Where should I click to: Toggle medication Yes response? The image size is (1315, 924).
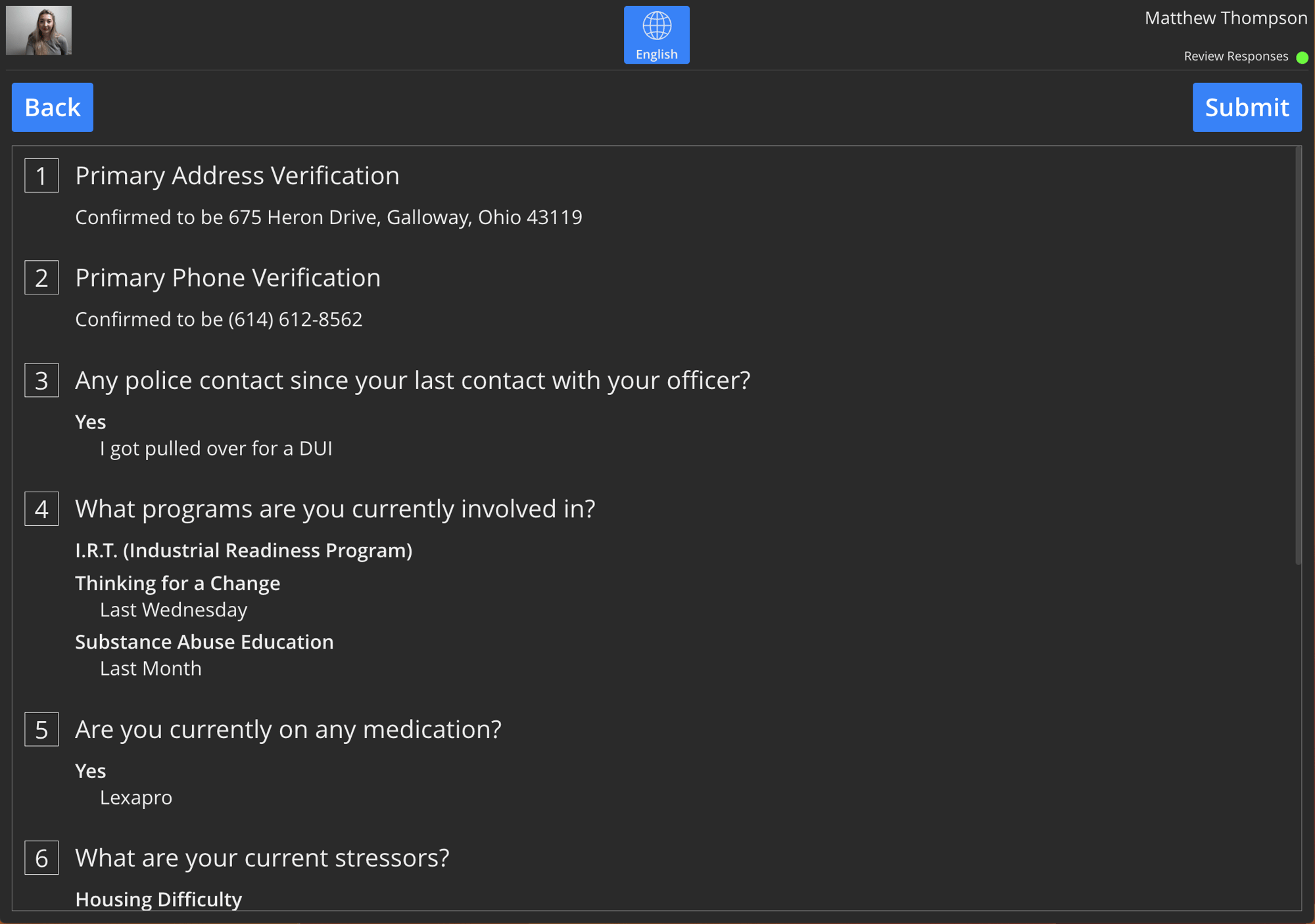pyautogui.click(x=91, y=771)
